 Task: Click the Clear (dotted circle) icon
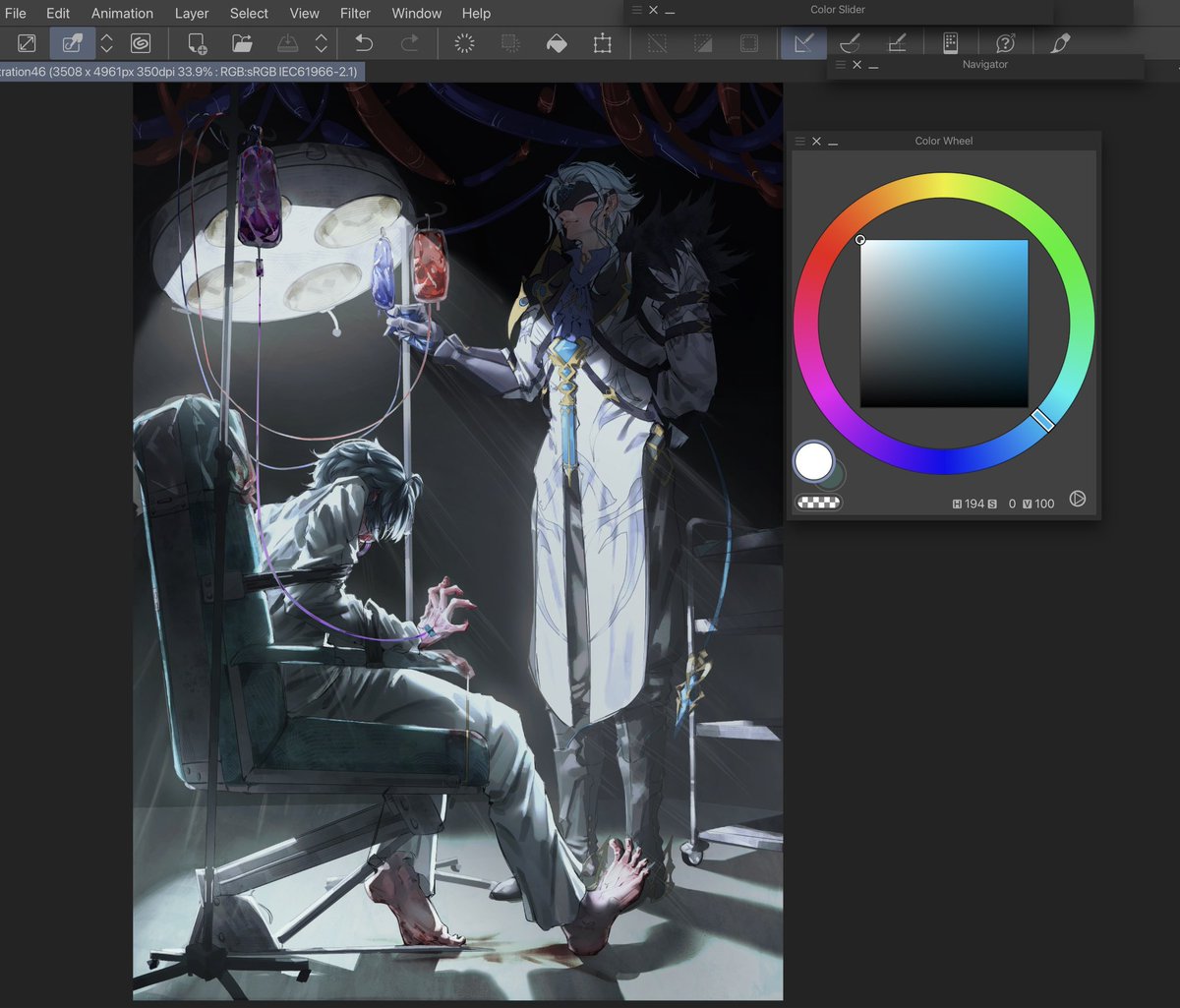point(464,43)
